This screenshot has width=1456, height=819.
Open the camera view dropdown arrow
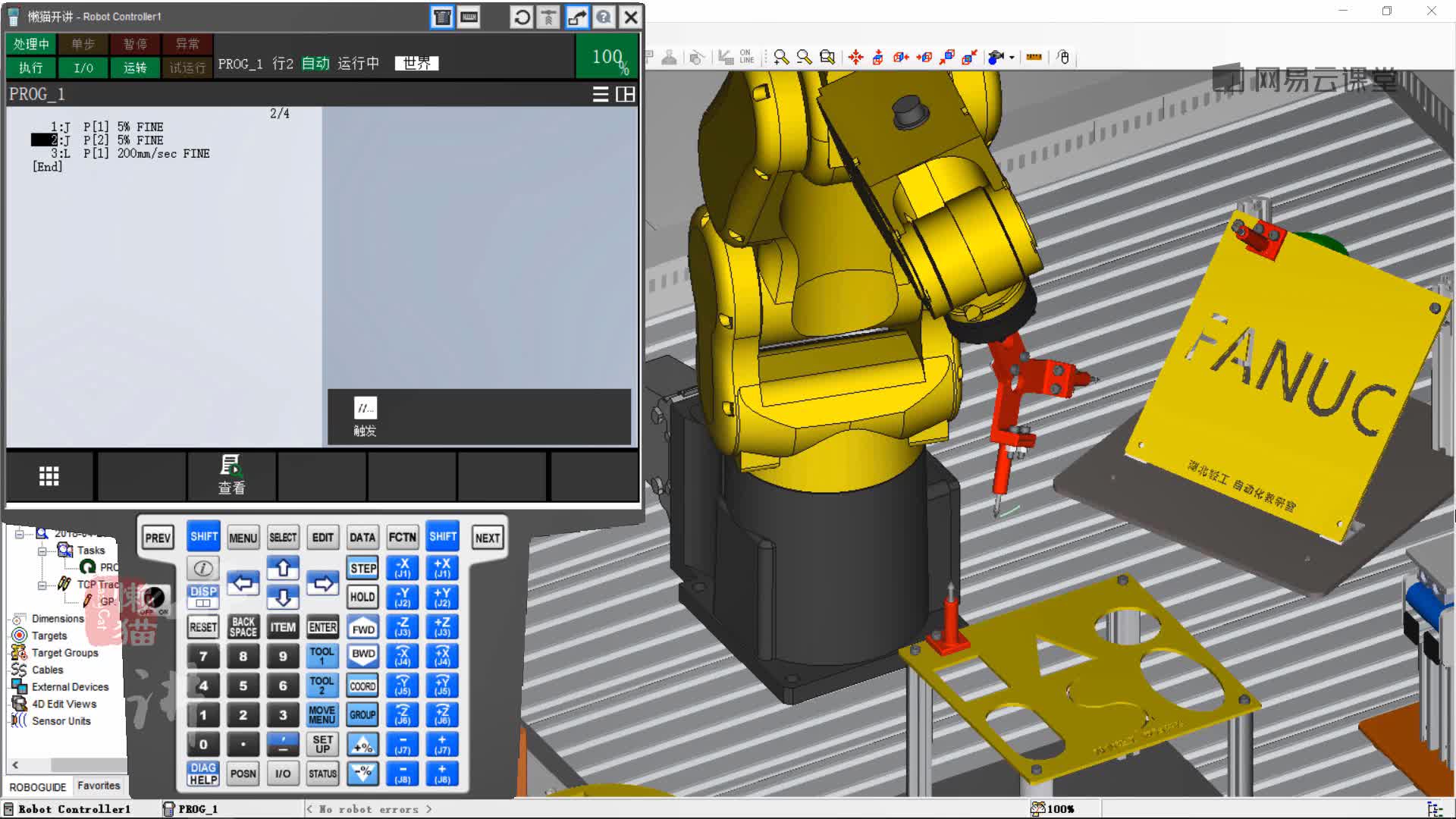coord(1012,58)
